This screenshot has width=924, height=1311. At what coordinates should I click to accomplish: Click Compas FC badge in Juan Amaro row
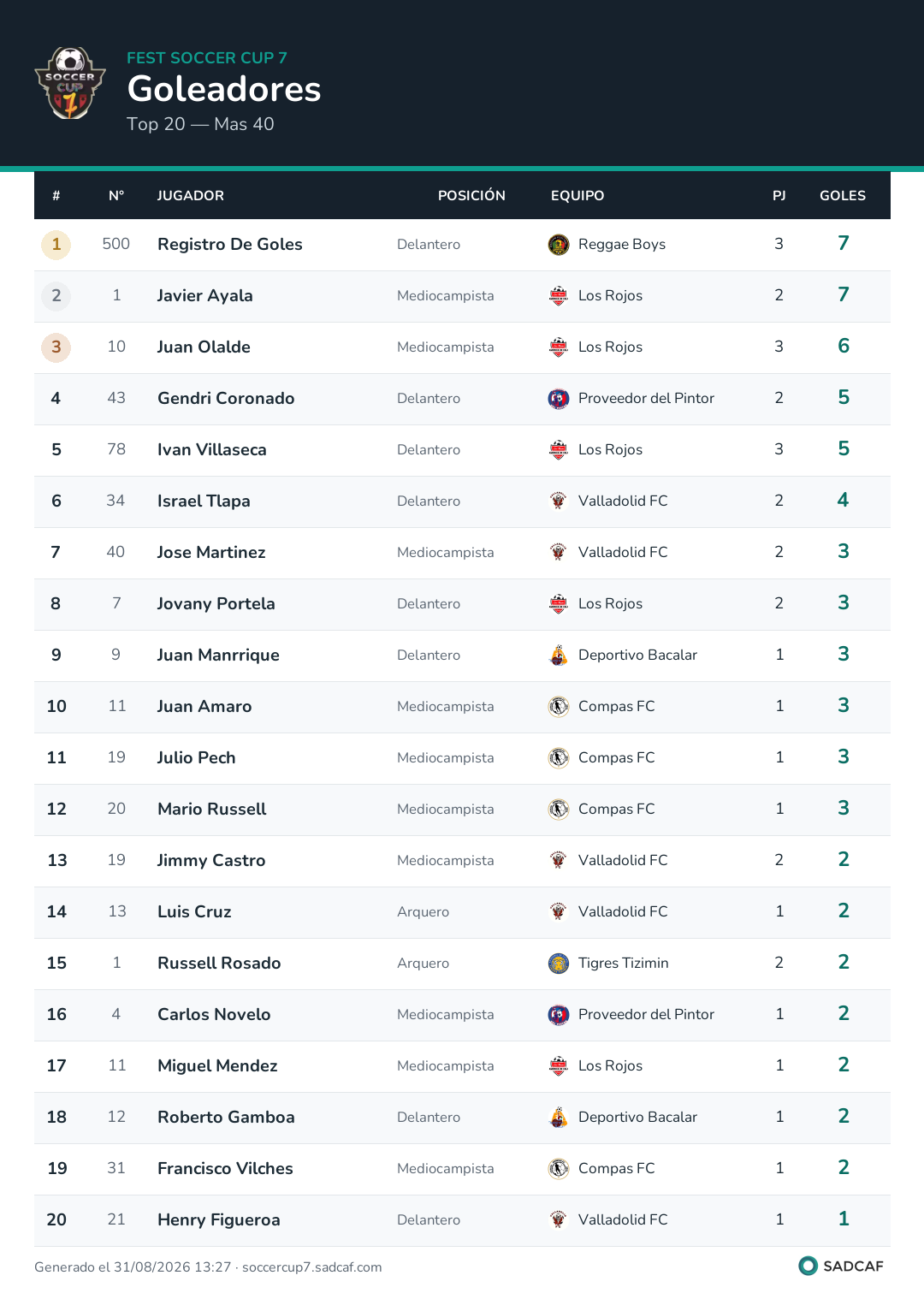[559, 707]
